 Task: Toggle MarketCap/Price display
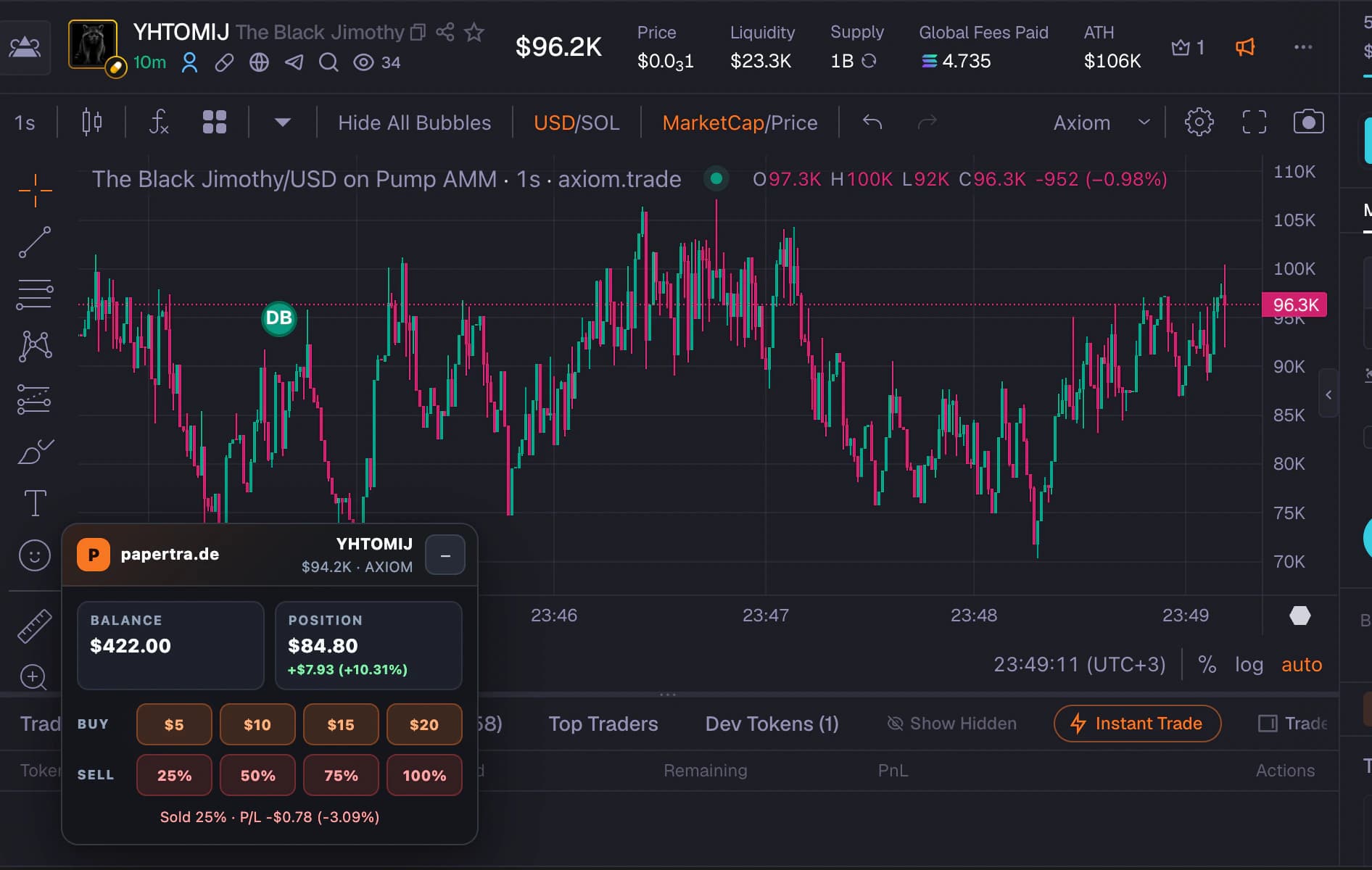click(740, 123)
